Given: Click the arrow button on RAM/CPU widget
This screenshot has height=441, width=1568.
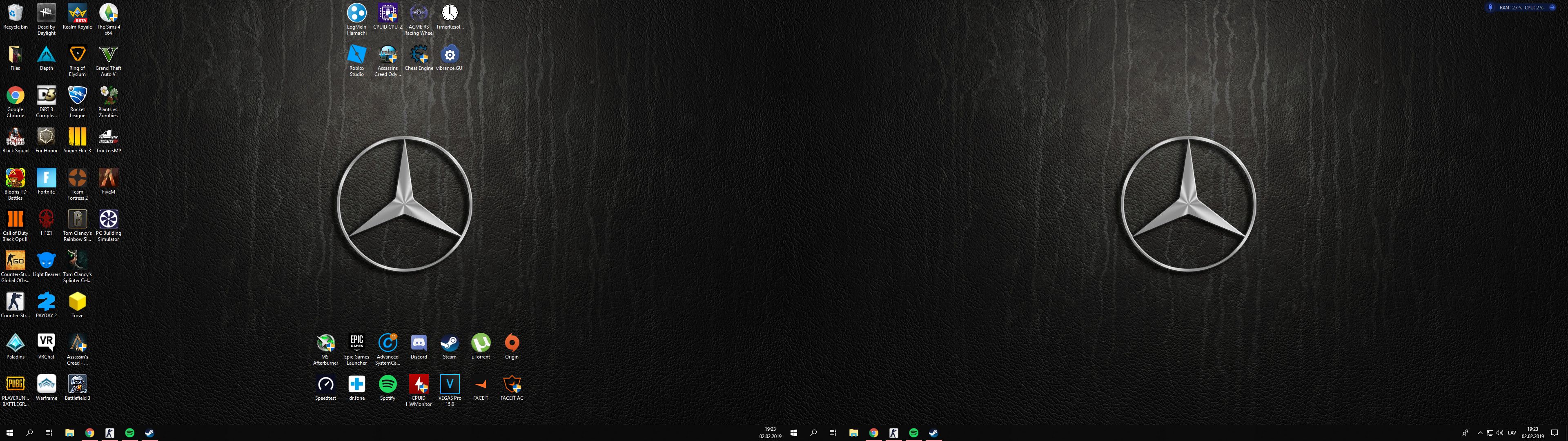Looking at the screenshot, I should point(1552,7).
